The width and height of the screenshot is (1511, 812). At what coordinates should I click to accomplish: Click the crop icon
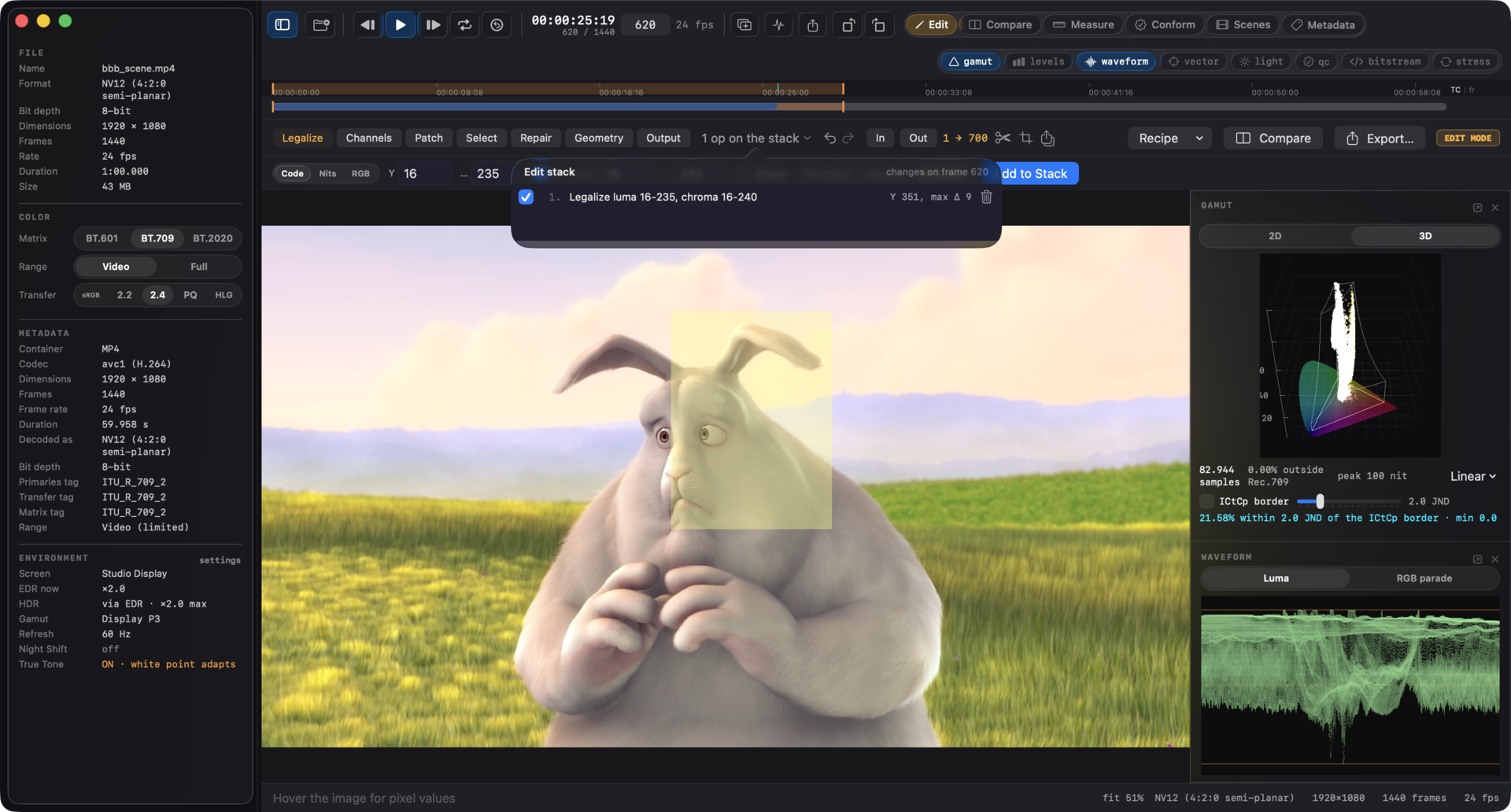coord(1026,138)
